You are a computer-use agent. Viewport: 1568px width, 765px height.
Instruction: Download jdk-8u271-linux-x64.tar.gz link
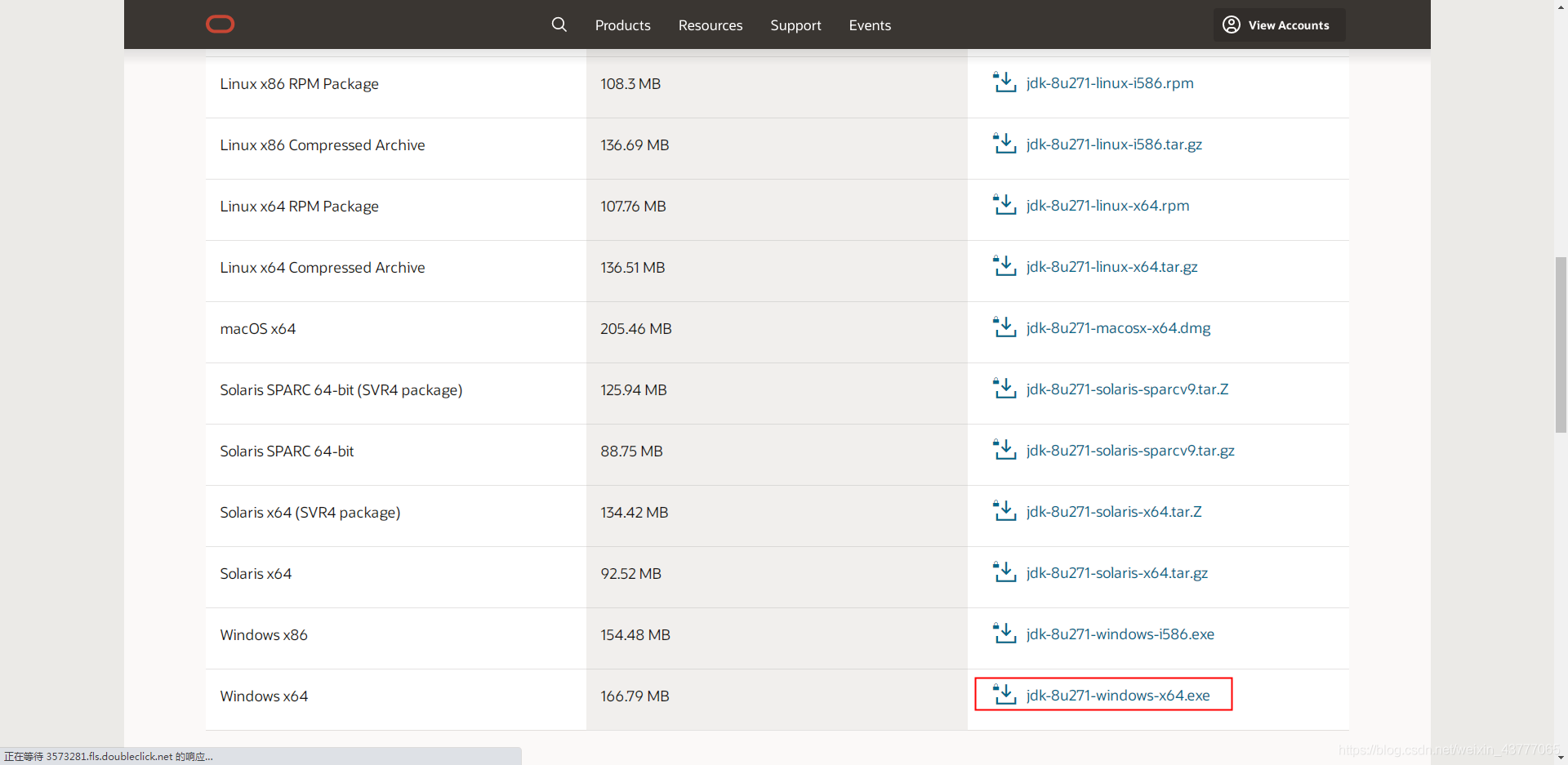pyautogui.click(x=1111, y=267)
